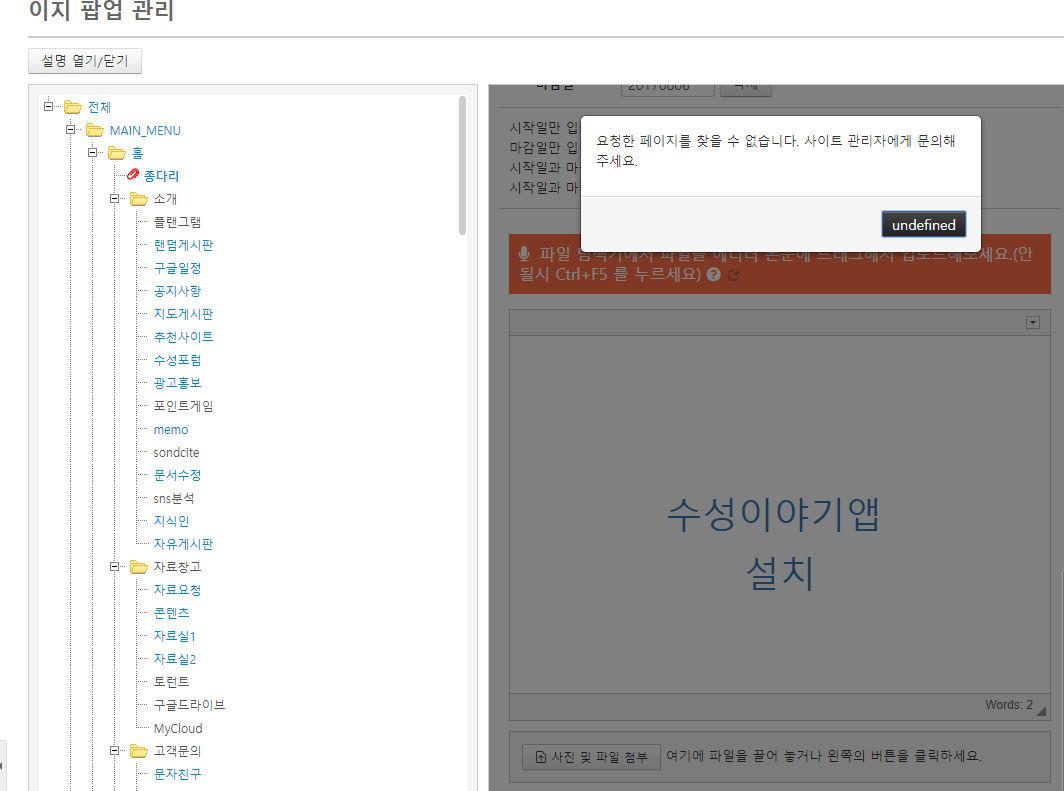Screen dimensions: 1064x791
Task: Click the 사진 및 파일 첨부 attach button
Action: [590, 757]
